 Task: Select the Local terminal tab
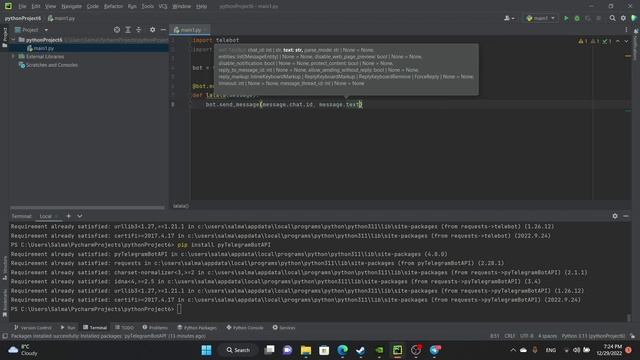[x=45, y=216]
